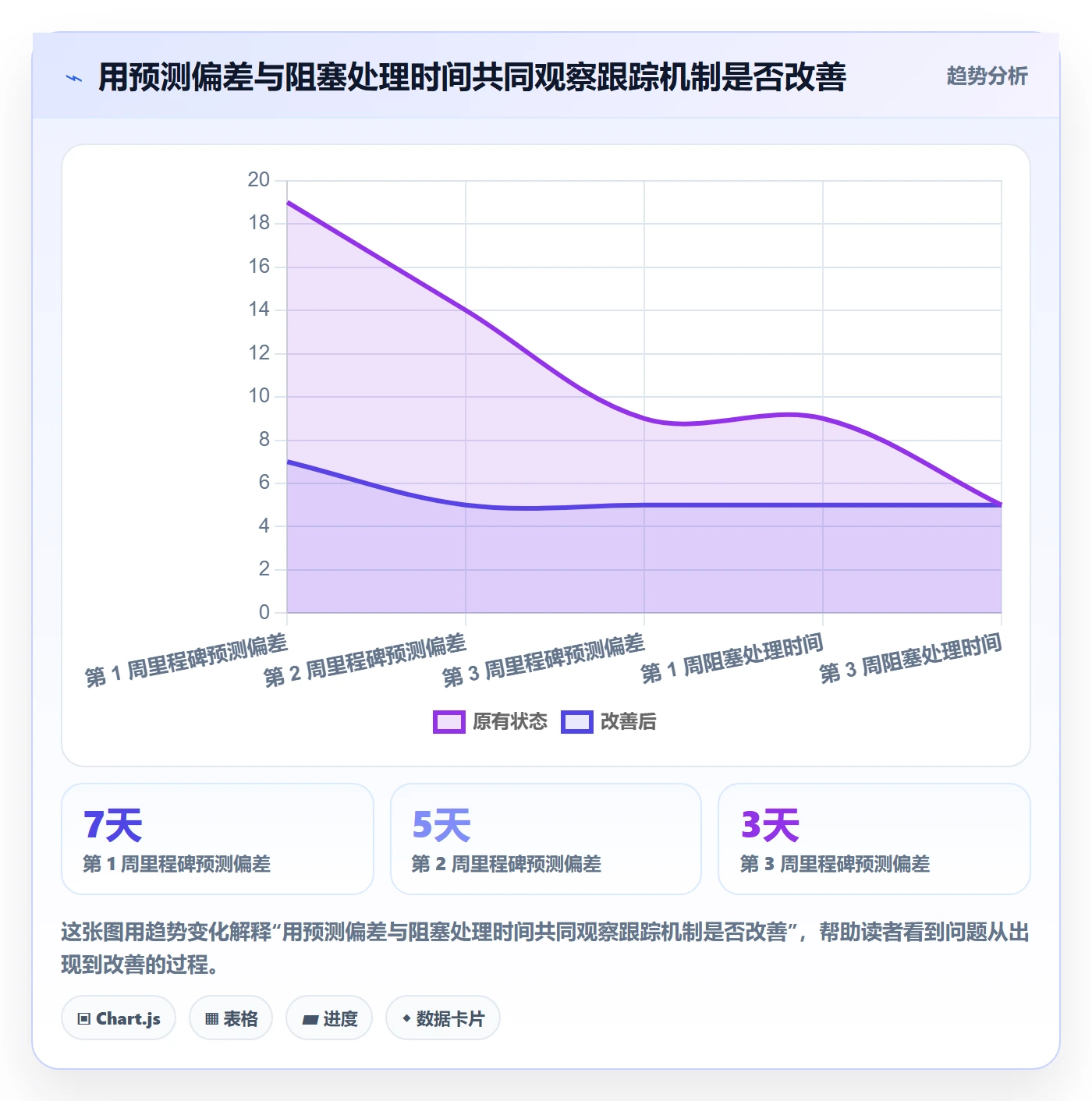1092x1101 pixels.
Task: Click the card caption 第 2 周里程碑预测偏差
Action: (506, 864)
